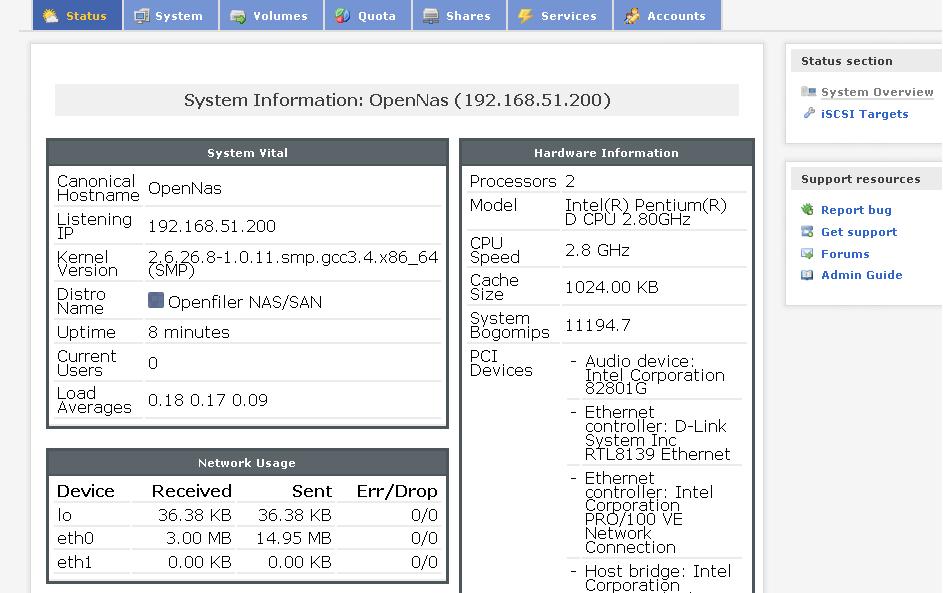Click the Listening IP value 192.168.51.200
The height and width of the screenshot is (593, 943).
click(212, 226)
